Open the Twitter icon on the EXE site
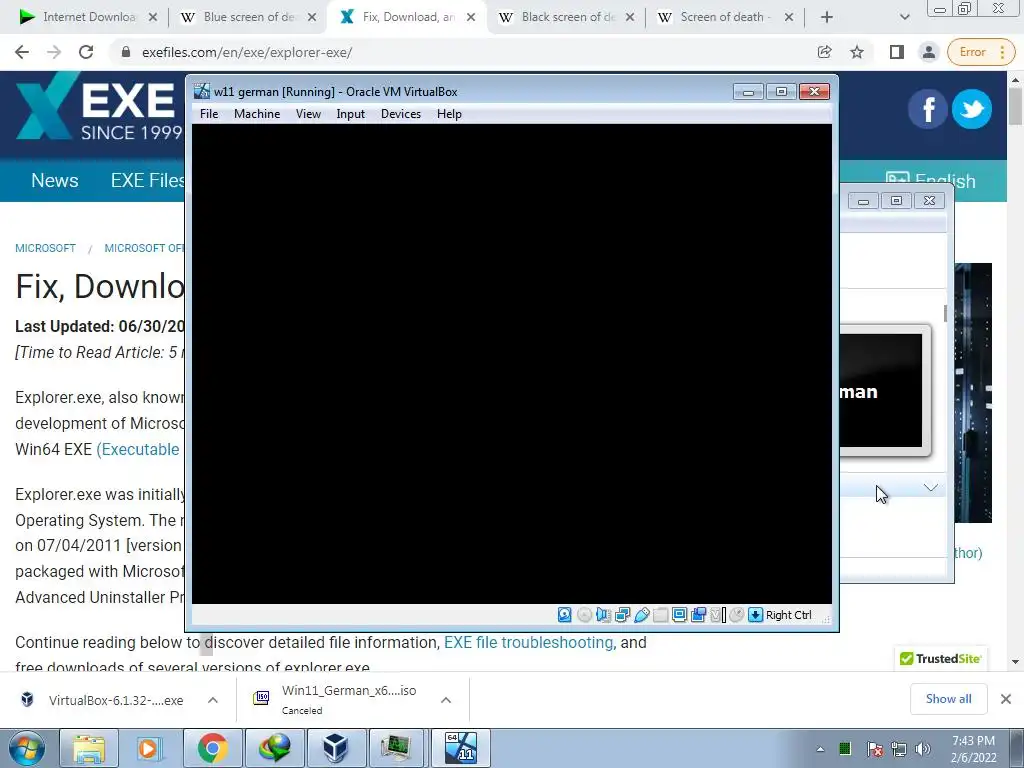This screenshot has height=768, width=1024. pyautogui.click(x=972, y=109)
